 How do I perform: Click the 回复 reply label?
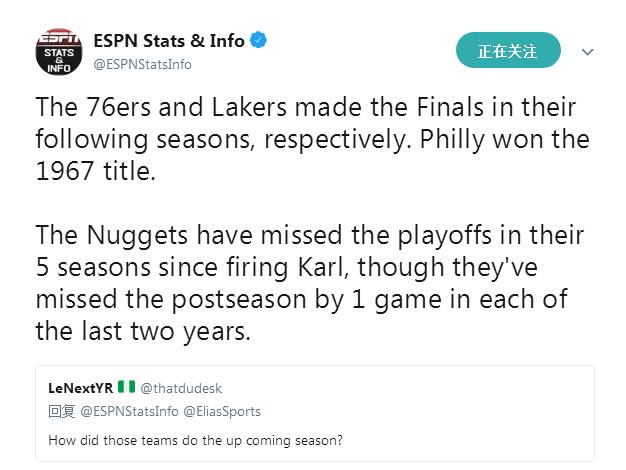62,411
